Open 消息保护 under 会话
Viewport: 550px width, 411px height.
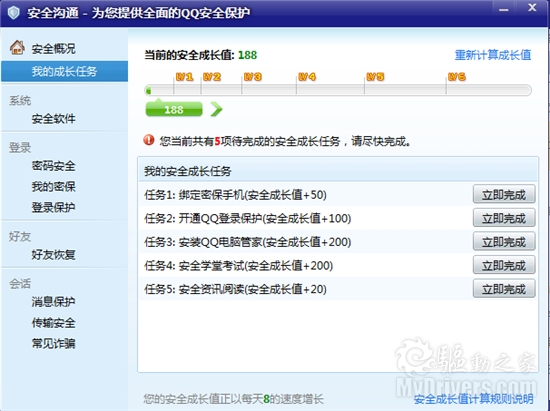click(x=53, y=302)
